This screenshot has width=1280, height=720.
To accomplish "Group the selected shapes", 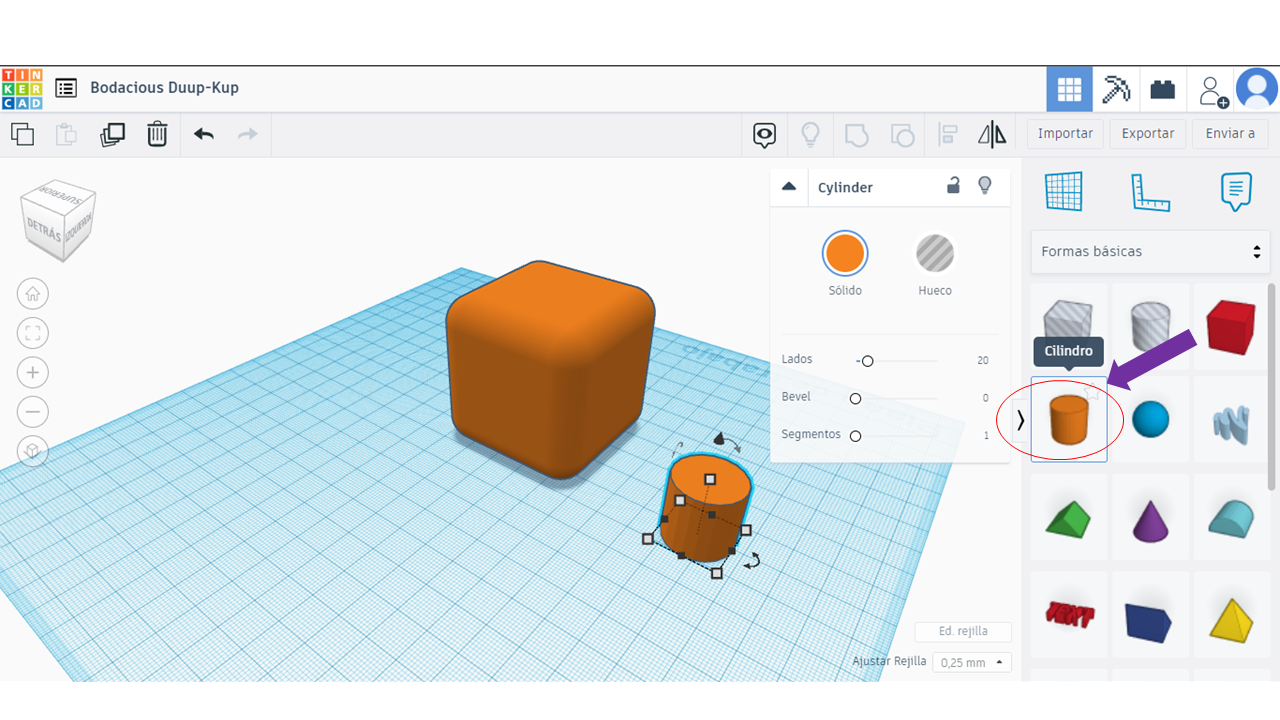I will [856, 135].
